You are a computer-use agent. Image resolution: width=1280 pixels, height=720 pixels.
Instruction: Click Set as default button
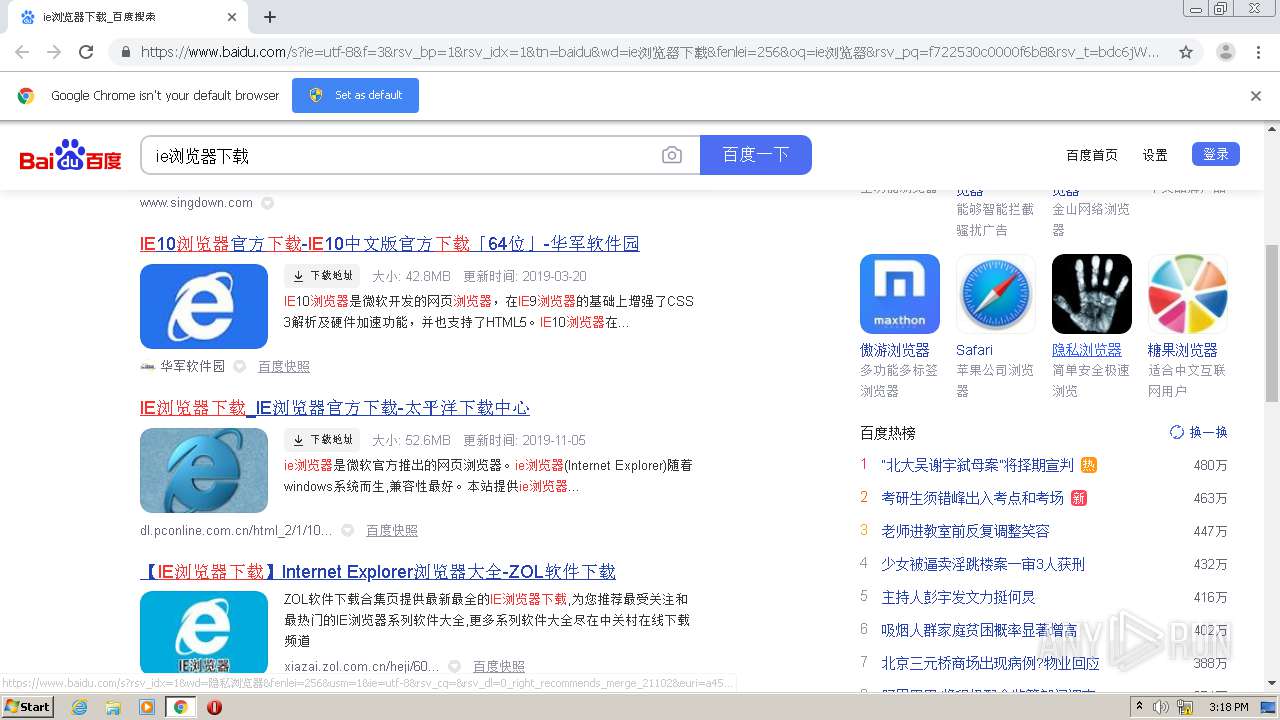click(x=355, y=95)
